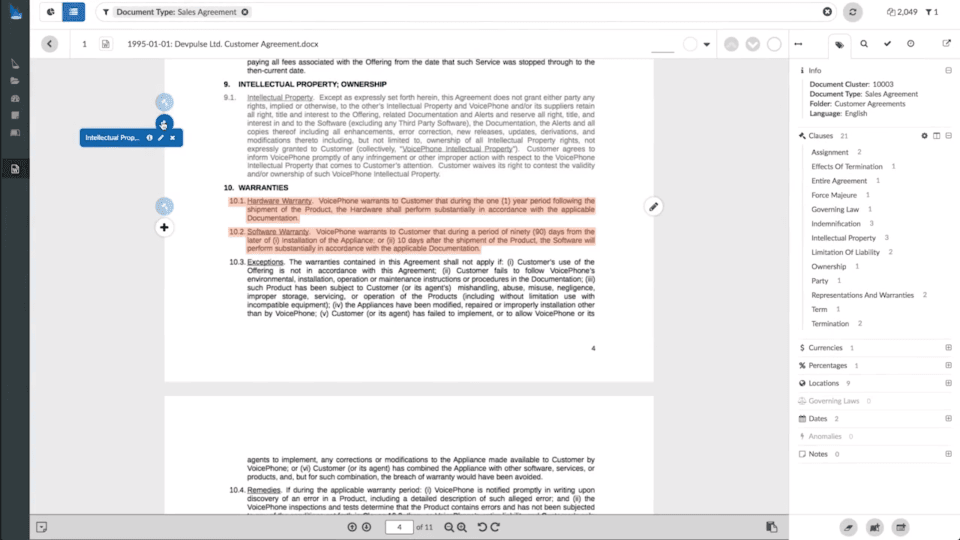Open the search tab in right panel
This screenshot has height=540, width=960.
pyautogui.click(x=864, y=44)
